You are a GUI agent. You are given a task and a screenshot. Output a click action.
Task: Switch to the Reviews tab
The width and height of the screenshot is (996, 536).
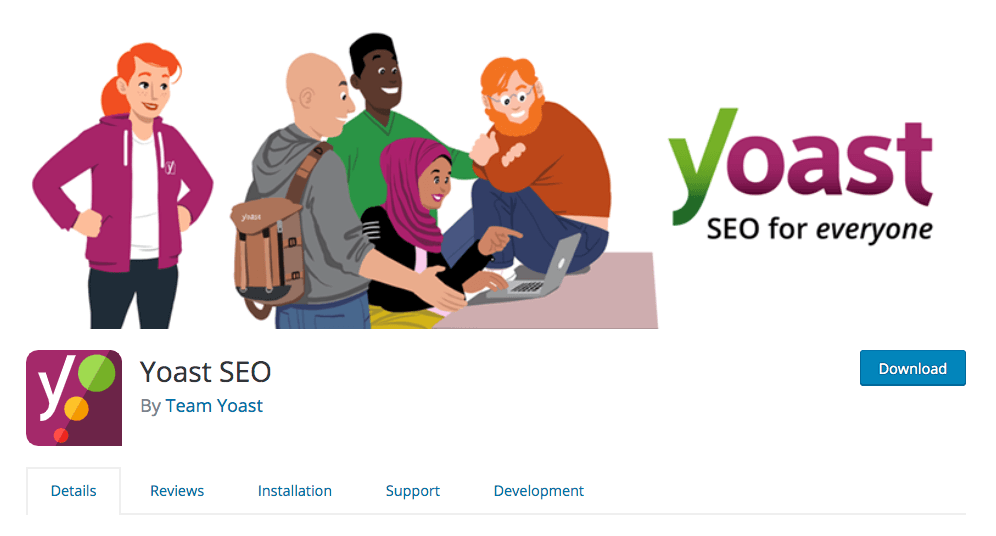[x=177, y=491]
